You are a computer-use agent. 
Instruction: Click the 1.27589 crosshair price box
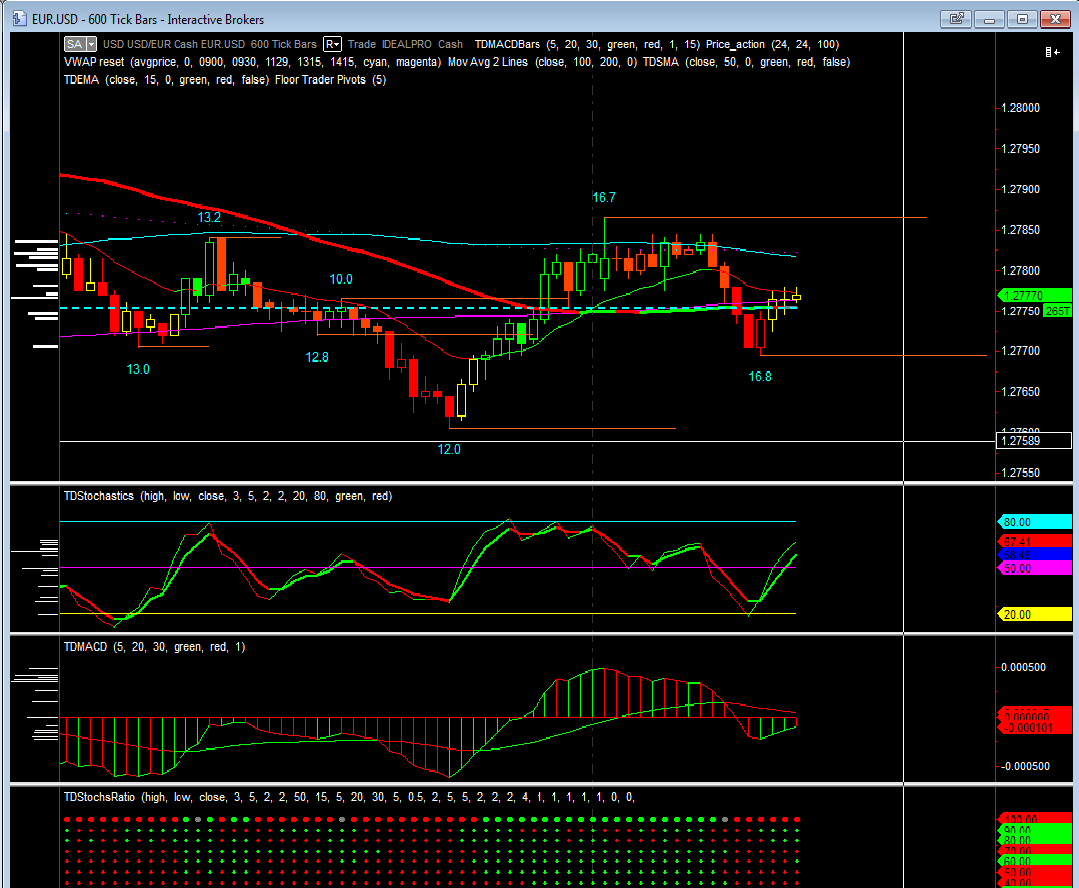pos(1034,441)
